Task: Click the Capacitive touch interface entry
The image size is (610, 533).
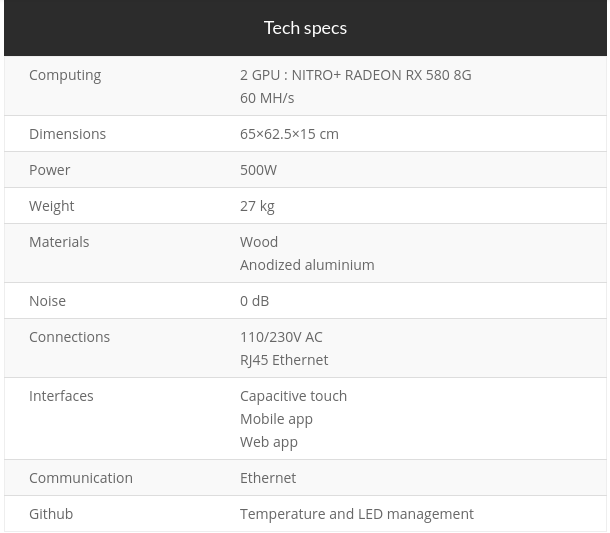Action: click(x=293, y=396)
